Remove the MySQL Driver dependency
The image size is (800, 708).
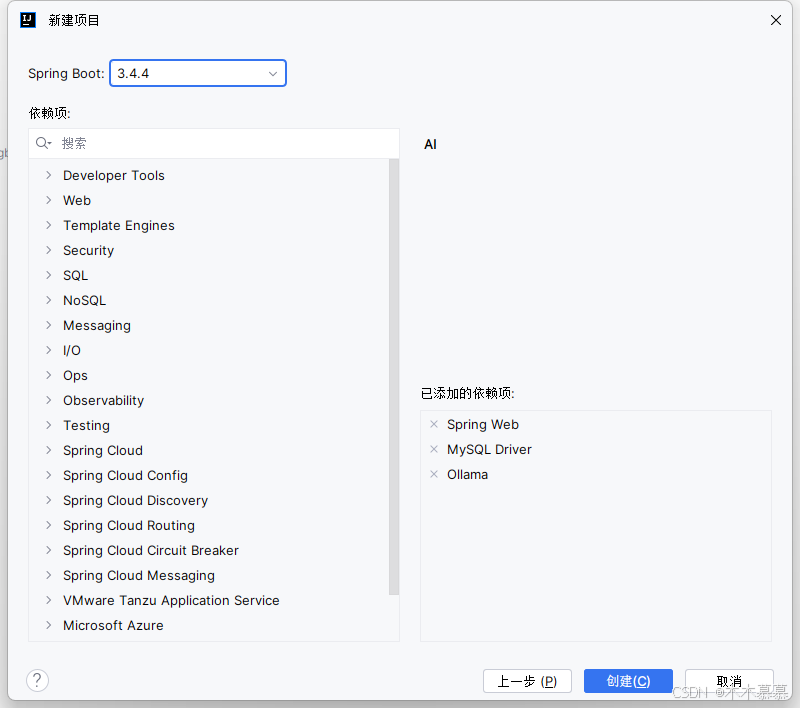click(434, 449)
